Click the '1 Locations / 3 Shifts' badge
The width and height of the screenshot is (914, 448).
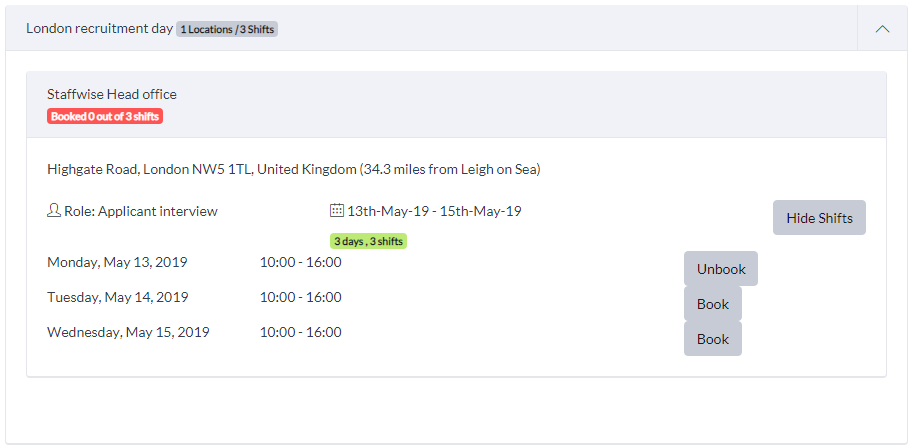tap(227, 29)
